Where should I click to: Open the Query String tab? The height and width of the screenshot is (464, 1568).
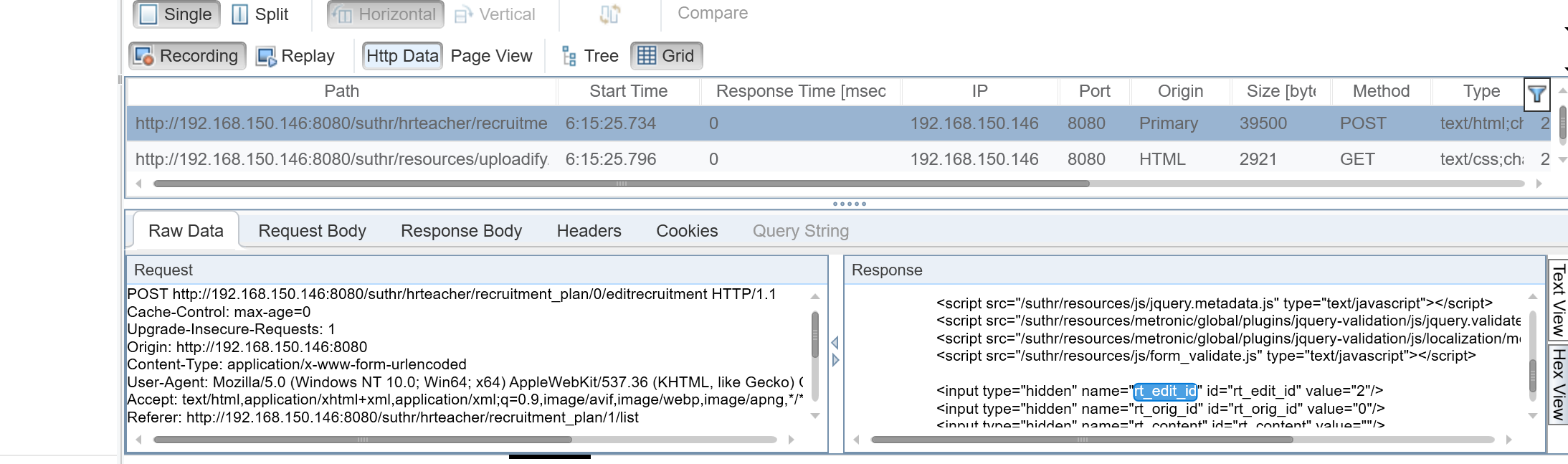click(800, 231)
